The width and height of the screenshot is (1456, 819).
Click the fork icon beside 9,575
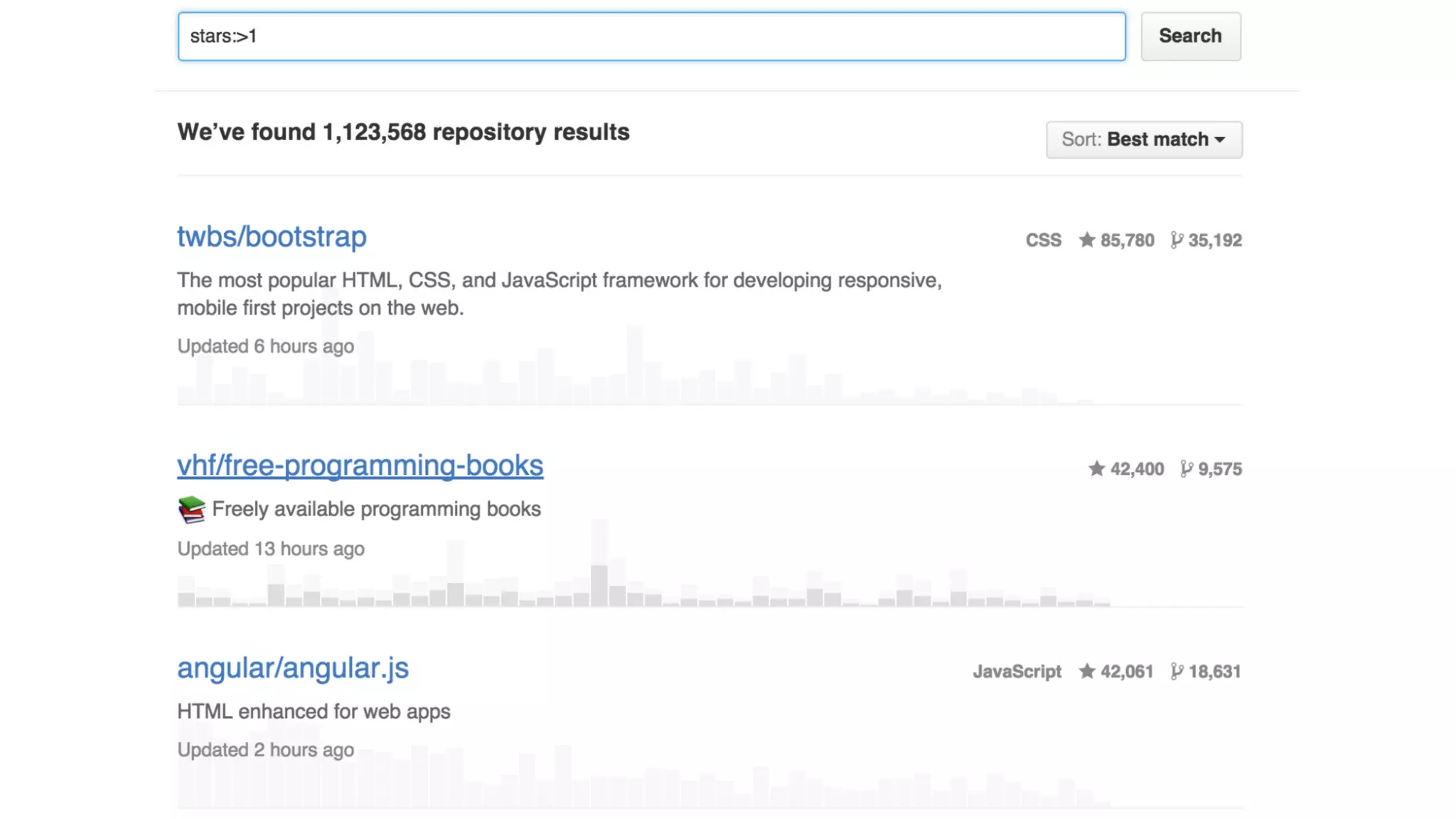point(1186,469)
